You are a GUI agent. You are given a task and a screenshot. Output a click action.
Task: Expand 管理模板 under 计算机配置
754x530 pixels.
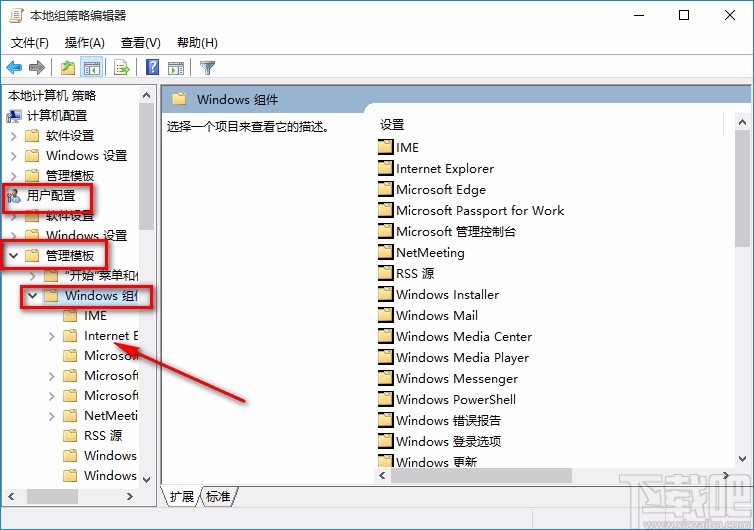tap(13, 176)
